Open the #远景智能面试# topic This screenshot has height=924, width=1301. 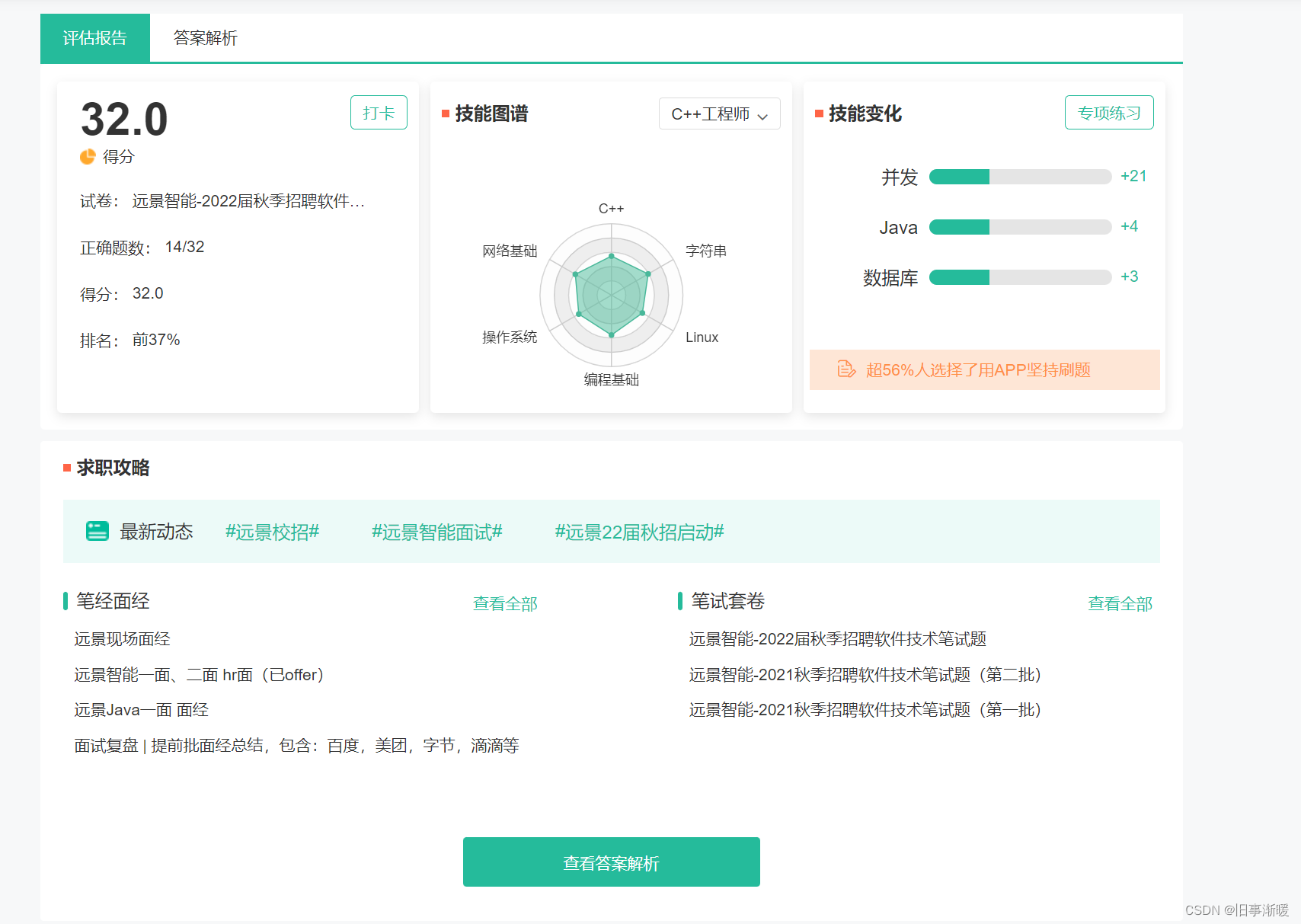point(437,532)
